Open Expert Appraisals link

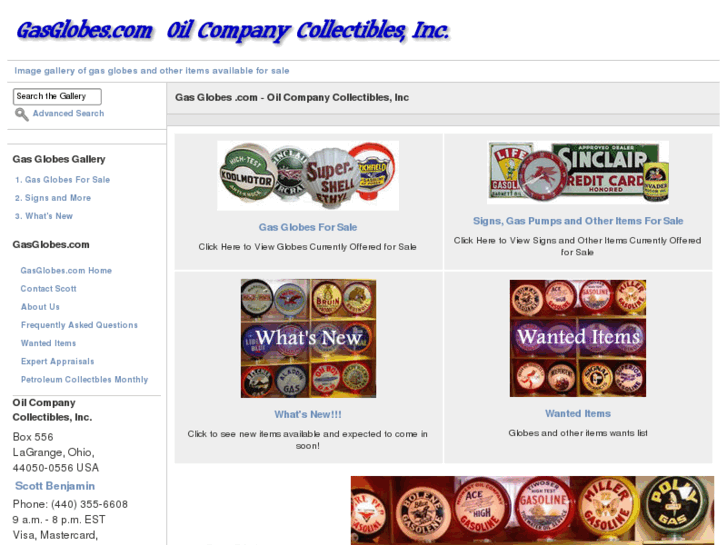click(x=57, y=361)
